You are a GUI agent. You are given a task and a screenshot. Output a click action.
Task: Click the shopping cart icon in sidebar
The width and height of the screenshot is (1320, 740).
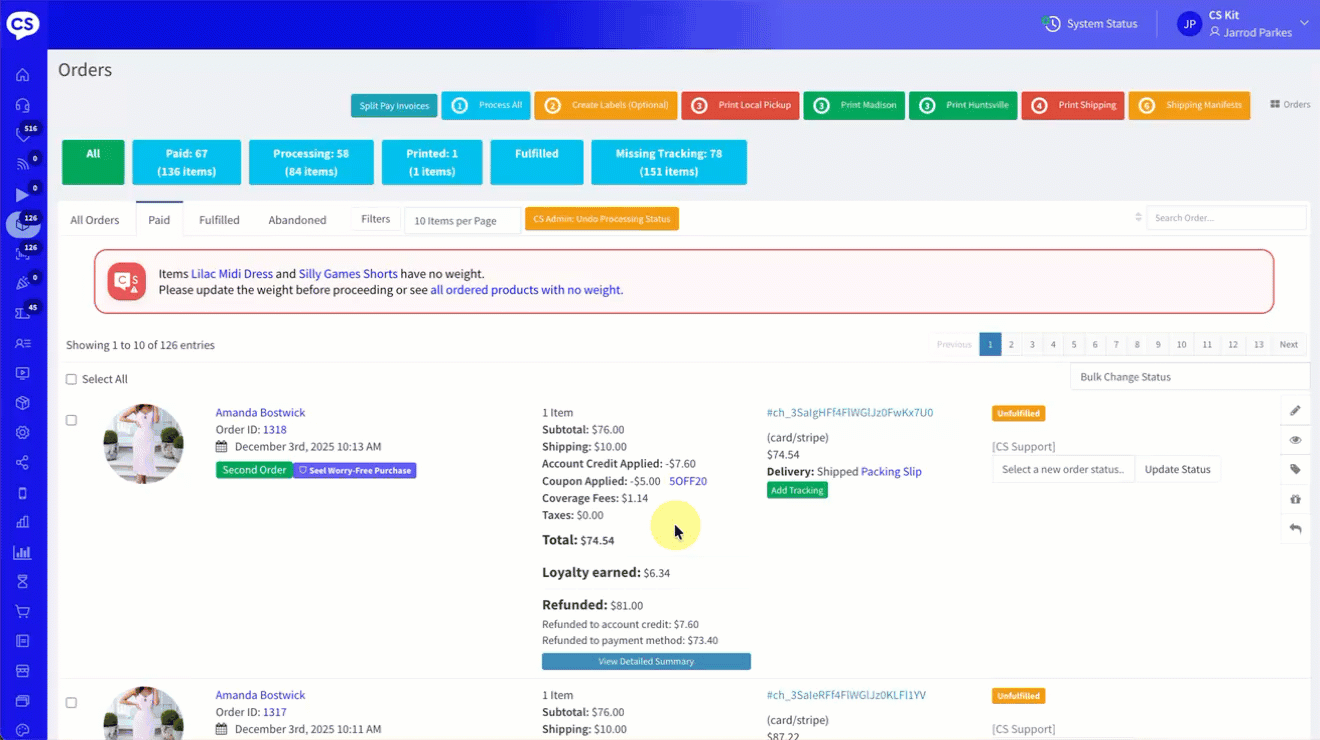point(22,611)
